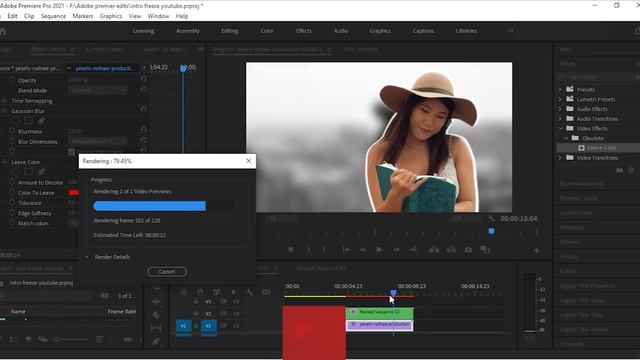640x360 pixels.
Task: Toggle V1 track output eye icon
Action: click(236, 326)
